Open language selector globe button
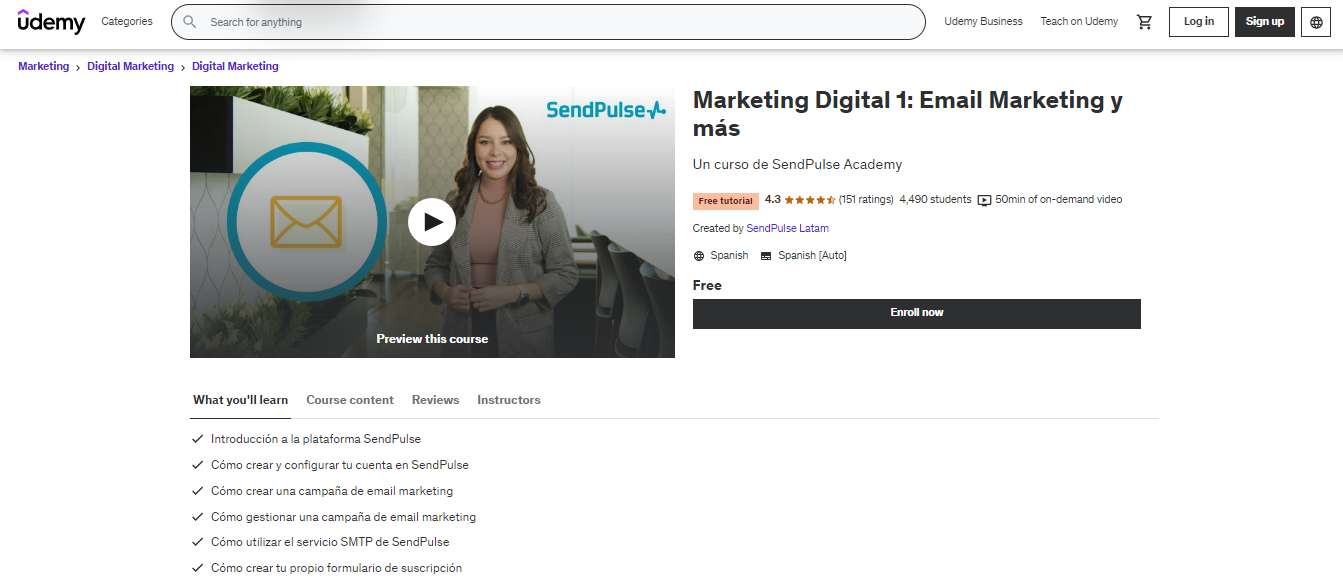Viewport: 1343px width, 586px height. 1316,22
